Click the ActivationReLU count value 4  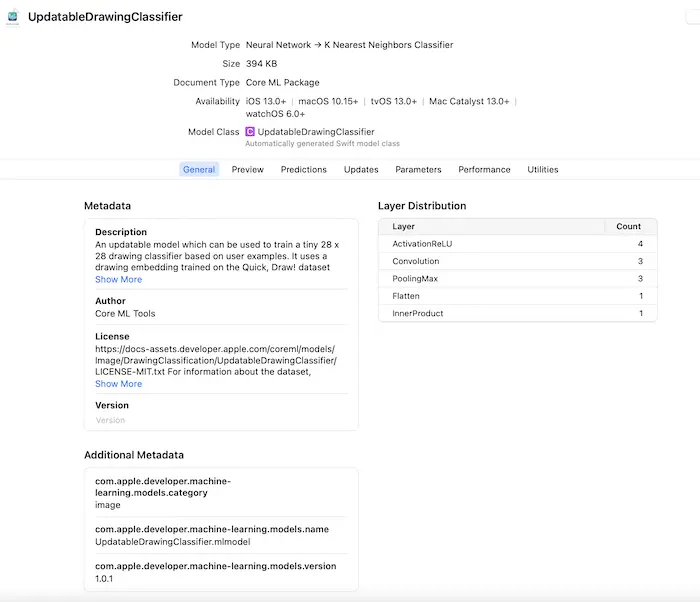640,244
